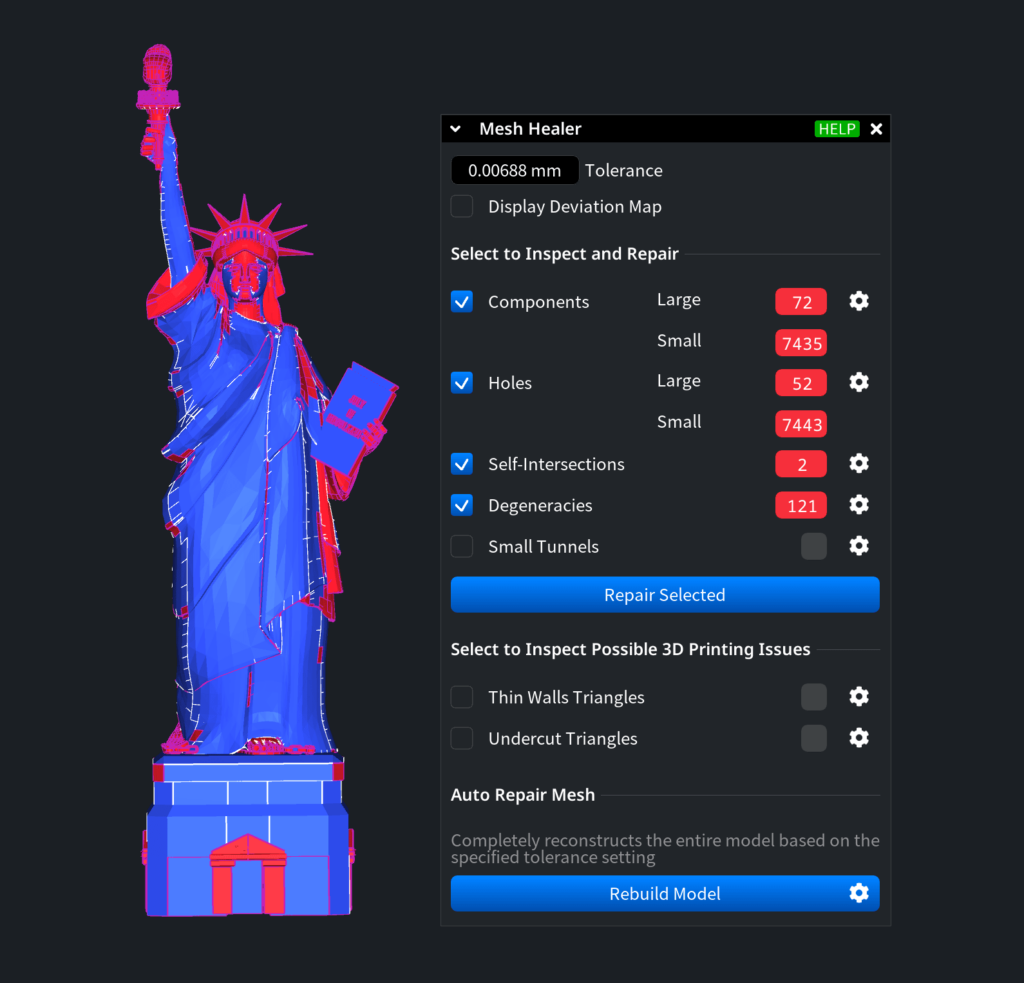The width and height of the screenshot is (1024, 983).
Task: Collapse the Mesh Healer panel chevron
Action: pyautogui.click(x=456, y=129)
